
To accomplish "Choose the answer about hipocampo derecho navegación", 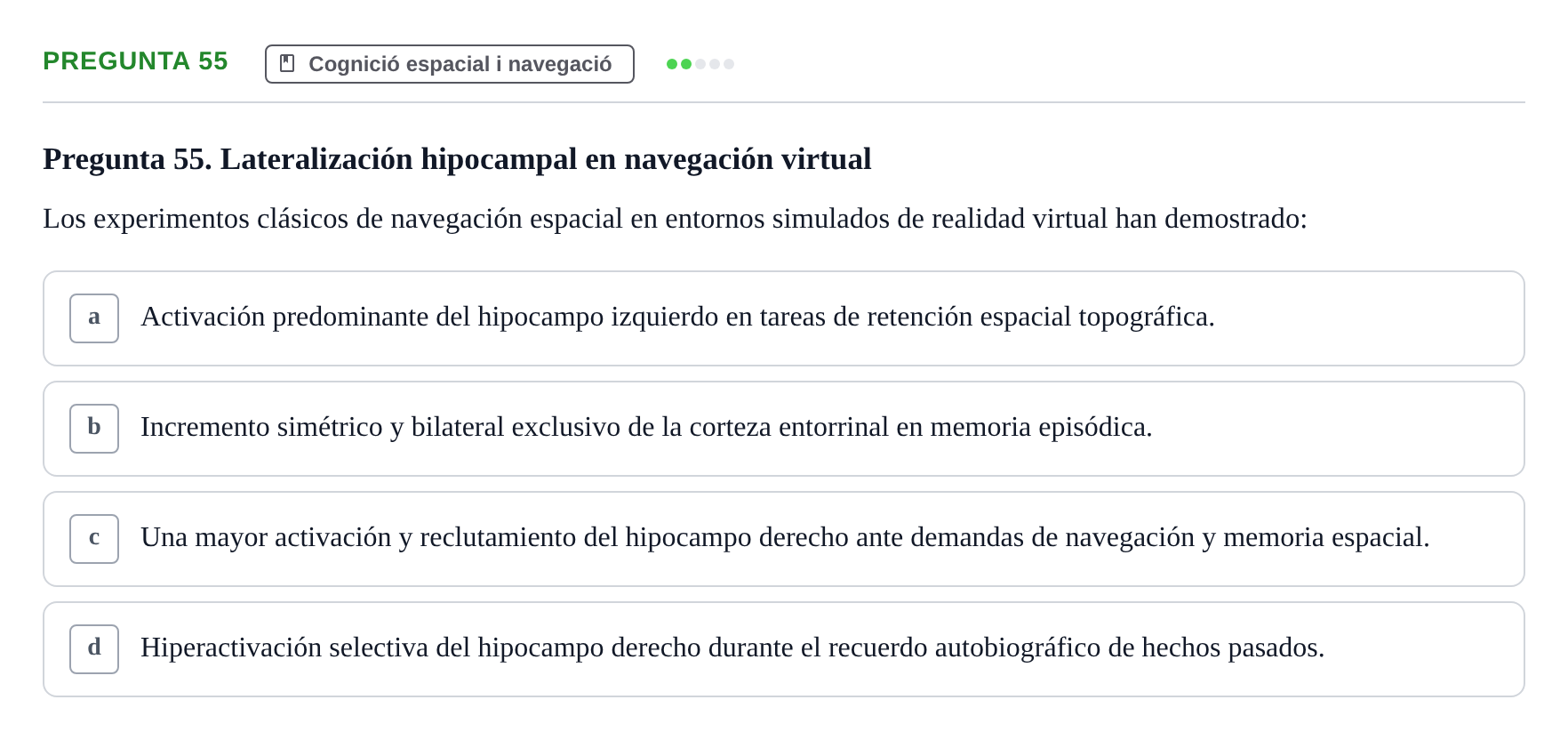I will [784, 539].
